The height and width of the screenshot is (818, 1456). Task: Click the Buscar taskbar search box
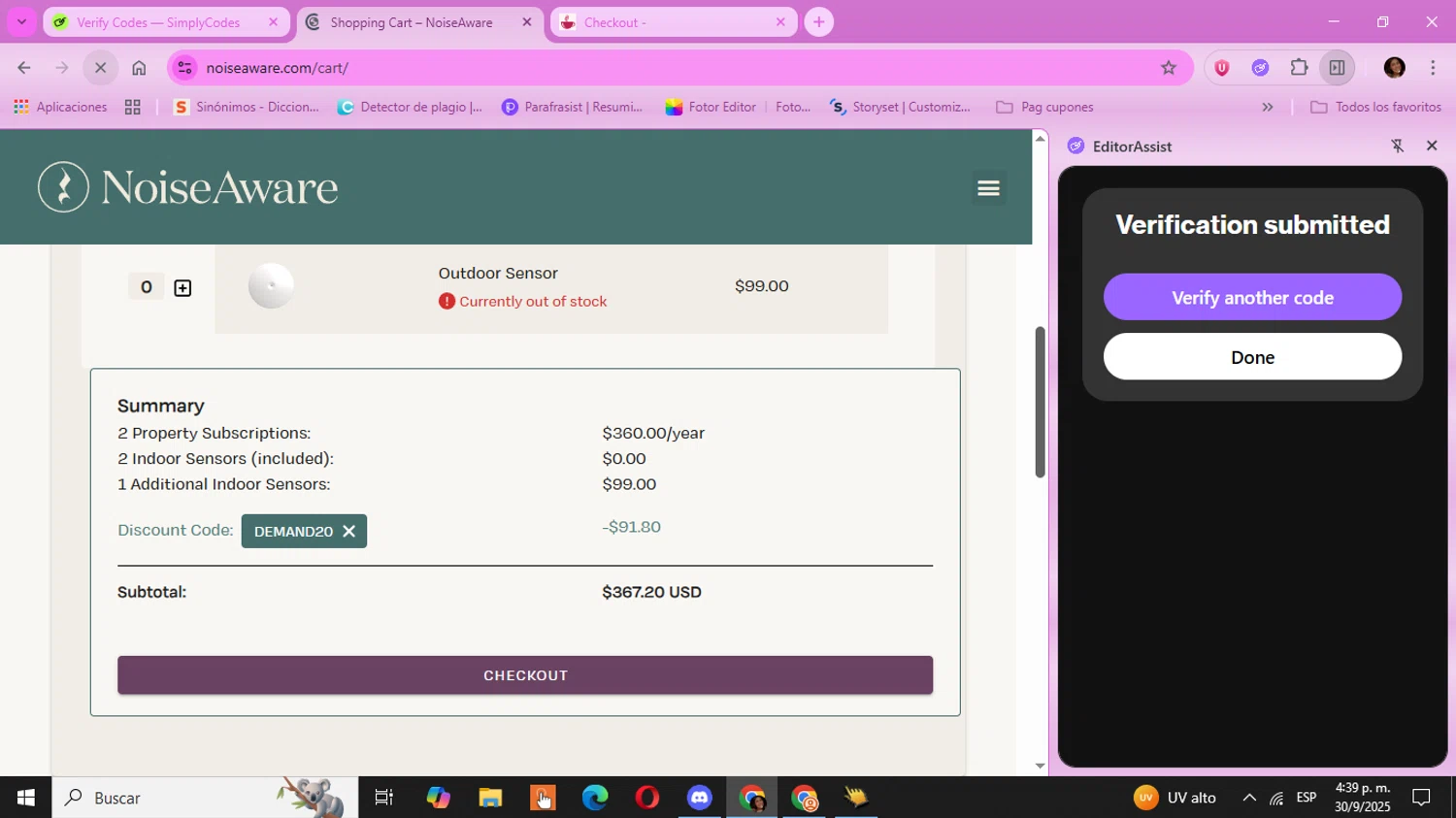coord(205,798)
